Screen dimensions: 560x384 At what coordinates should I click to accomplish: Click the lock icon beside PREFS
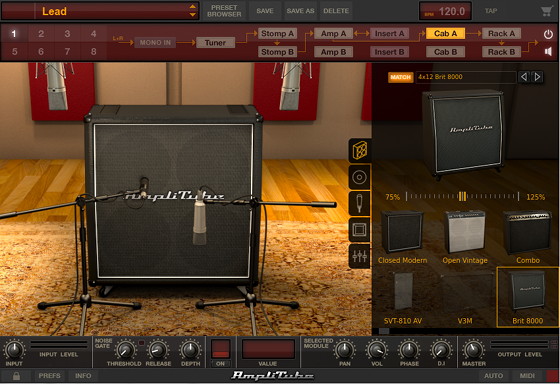[x=16, y=376]
